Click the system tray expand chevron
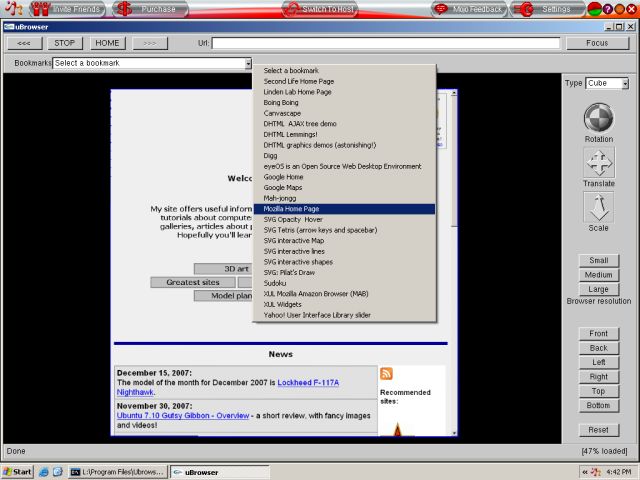Image resolution: width=640 pixels, height=480 pixels. 585,472
